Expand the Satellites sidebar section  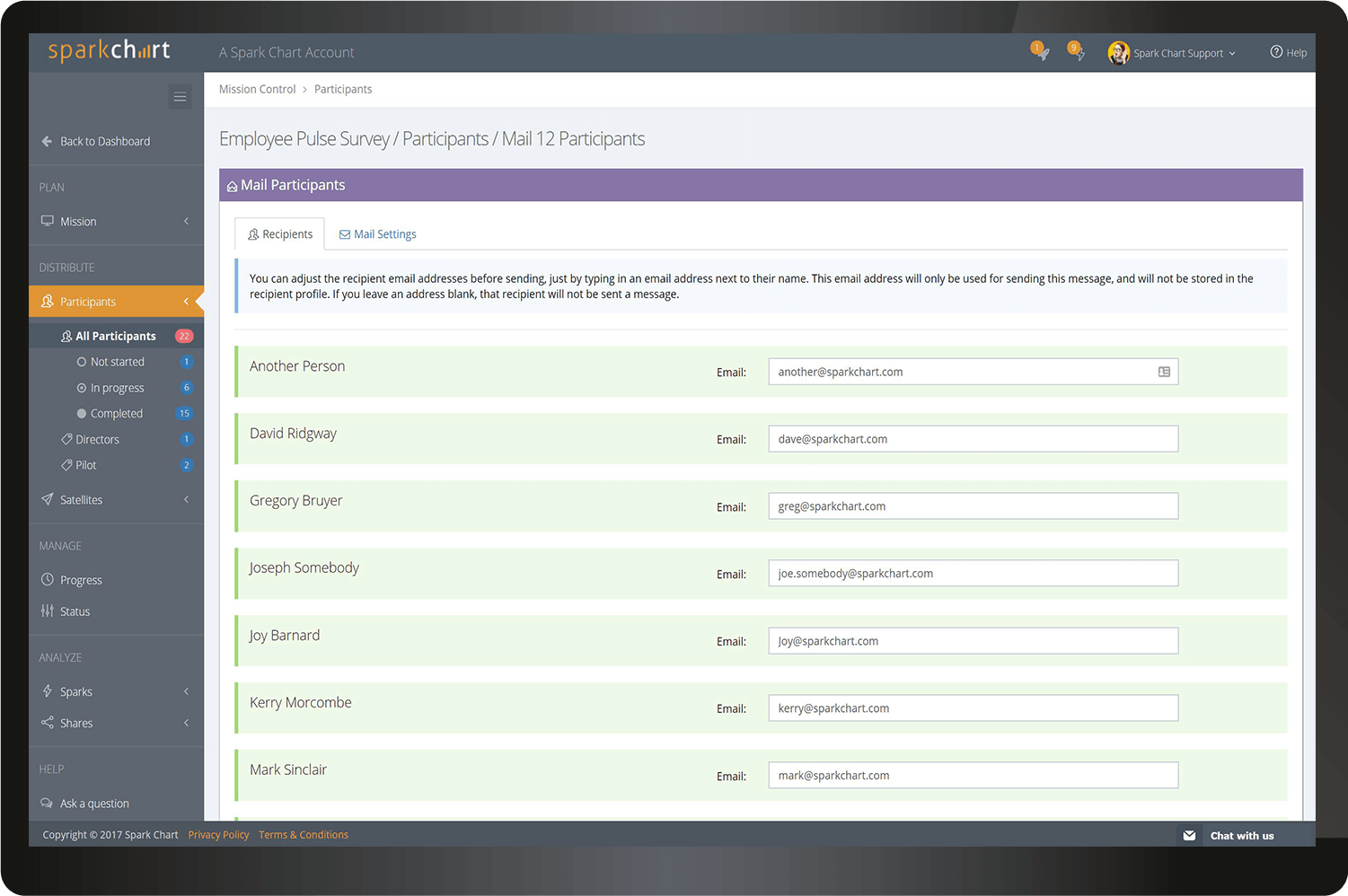coord(81,500)
